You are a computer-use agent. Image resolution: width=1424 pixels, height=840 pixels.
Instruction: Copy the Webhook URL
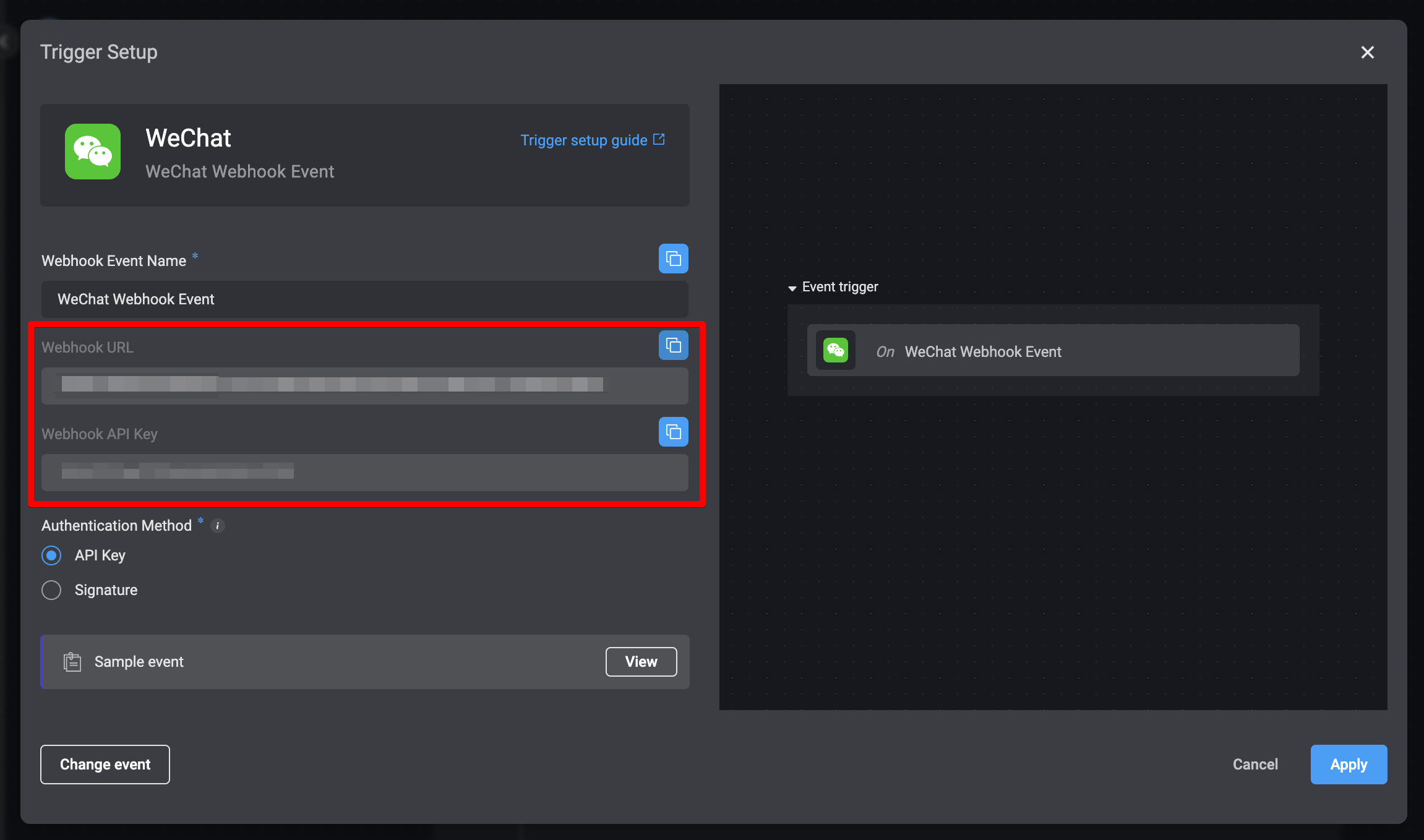click(673, 345)
